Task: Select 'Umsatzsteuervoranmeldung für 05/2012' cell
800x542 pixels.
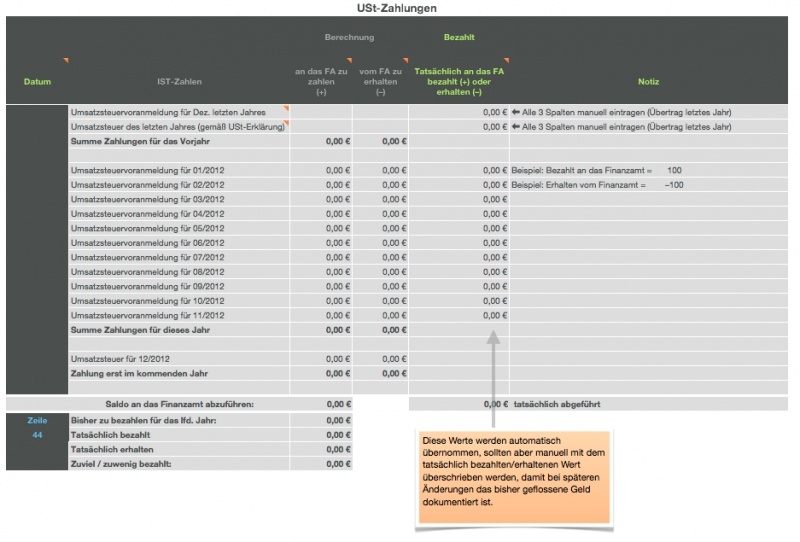Action: point(179,229)
